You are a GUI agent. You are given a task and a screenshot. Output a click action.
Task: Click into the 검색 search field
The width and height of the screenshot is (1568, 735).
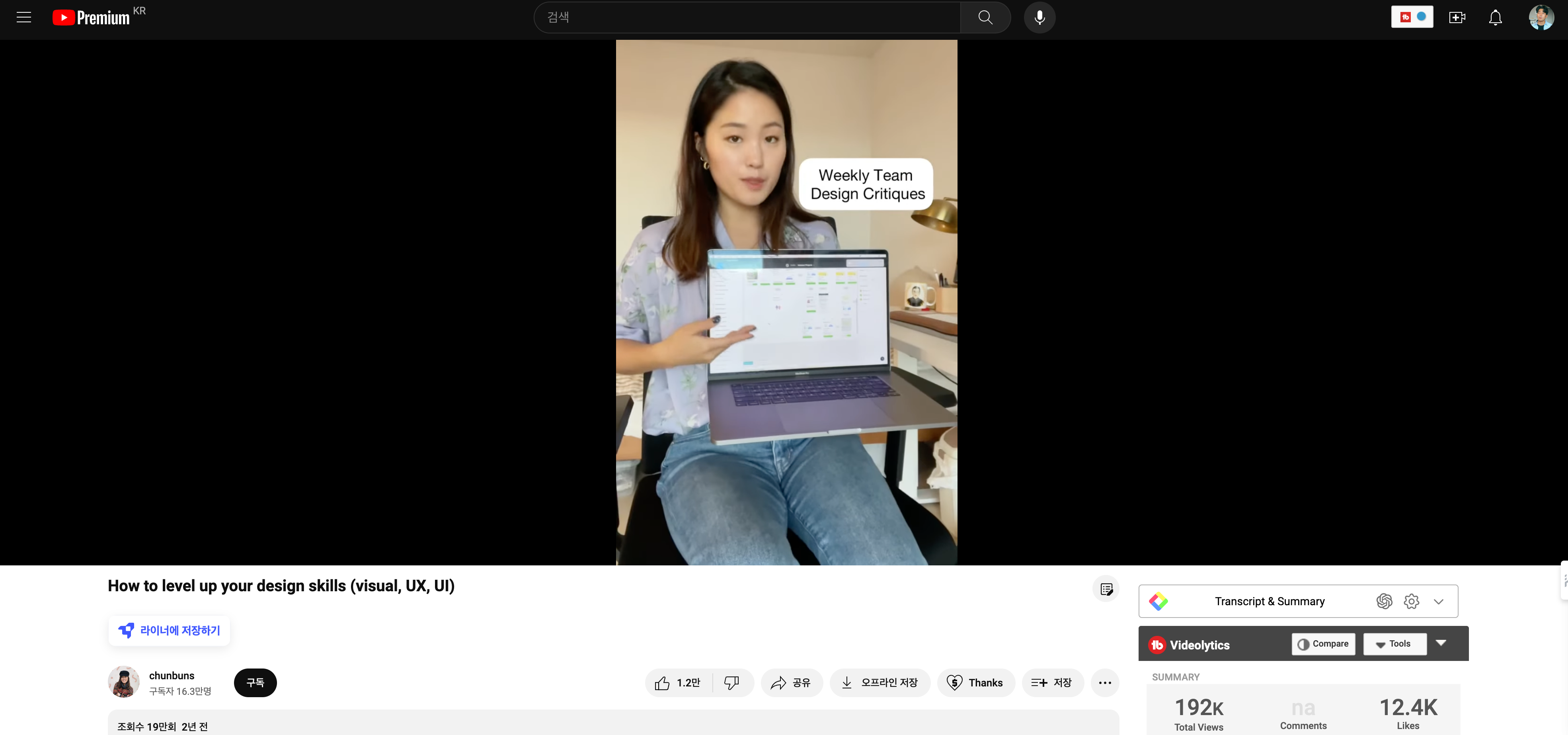click(x=747, y=18)
